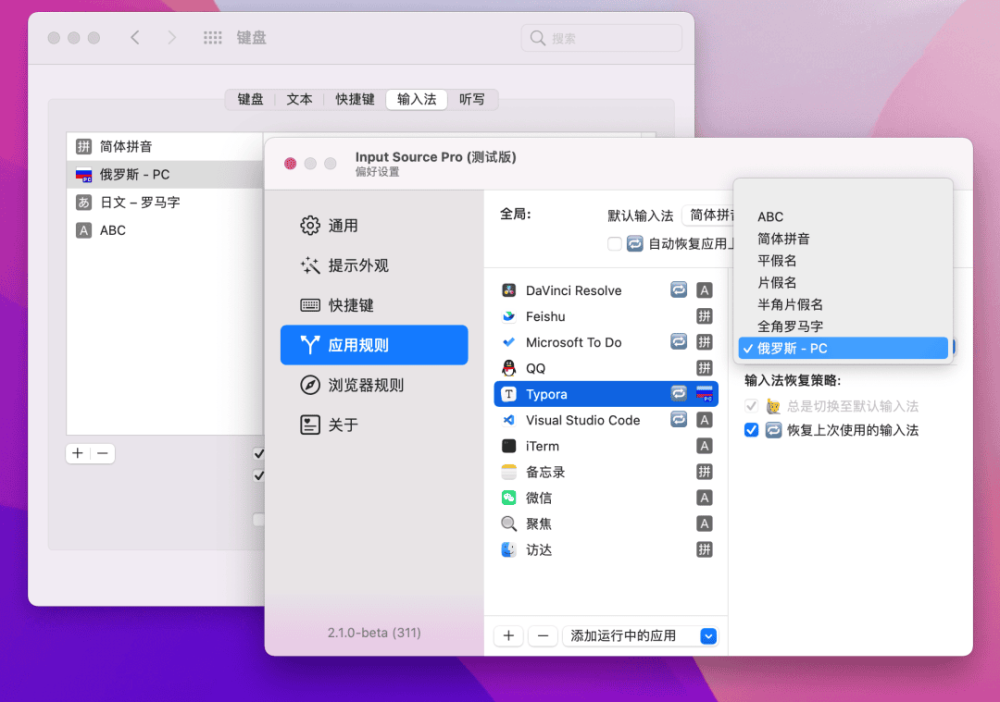Select 应用规则 in the sidebar

(x=374, y=345)
